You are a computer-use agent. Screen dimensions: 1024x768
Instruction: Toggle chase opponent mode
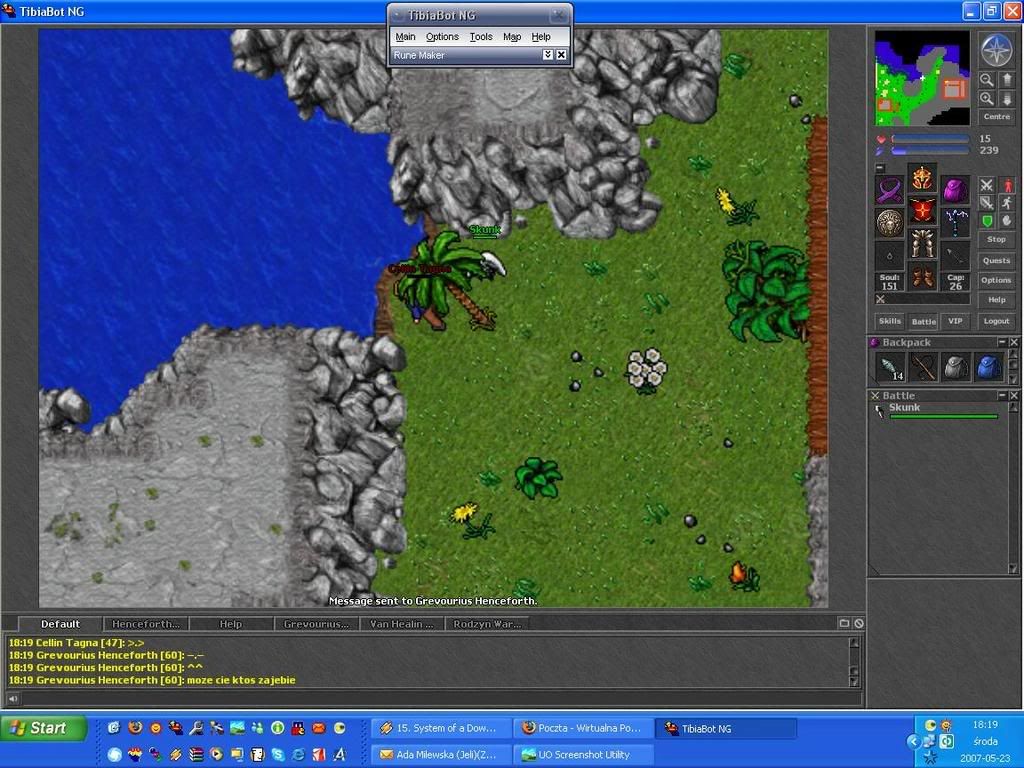pos(1007,203)
